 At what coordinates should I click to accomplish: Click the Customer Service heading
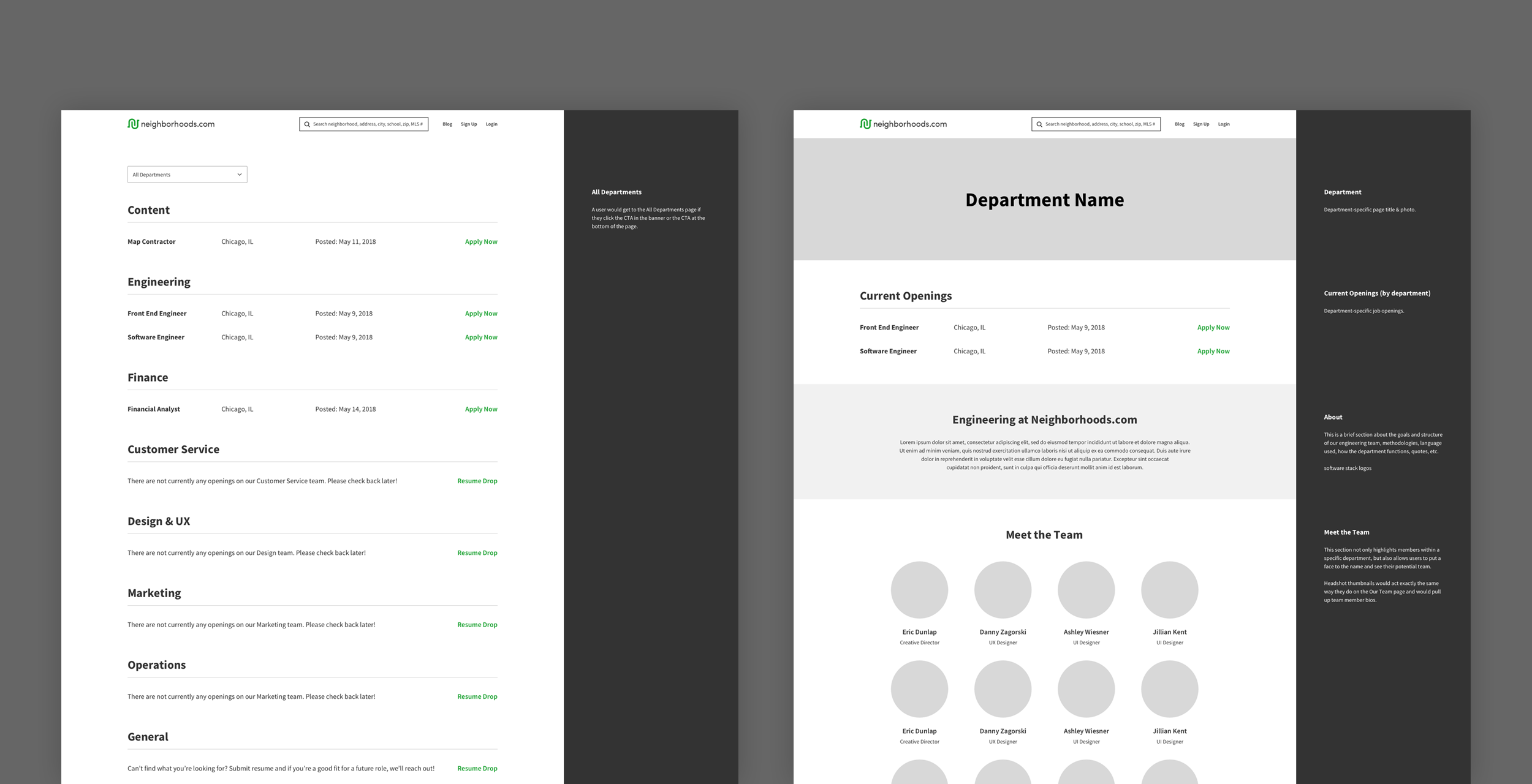point(173,450)
